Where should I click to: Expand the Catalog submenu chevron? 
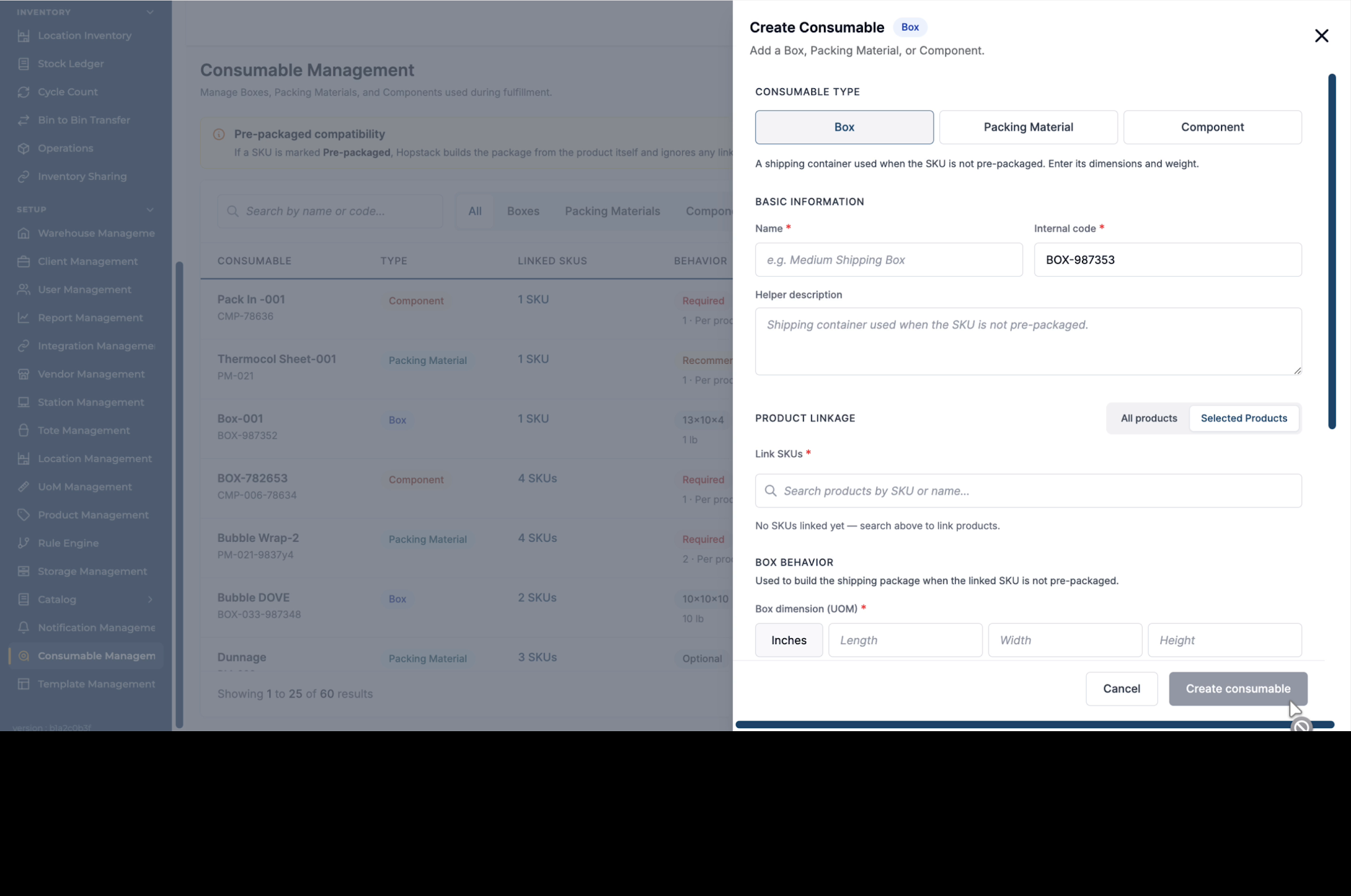[x=150, y=600]
